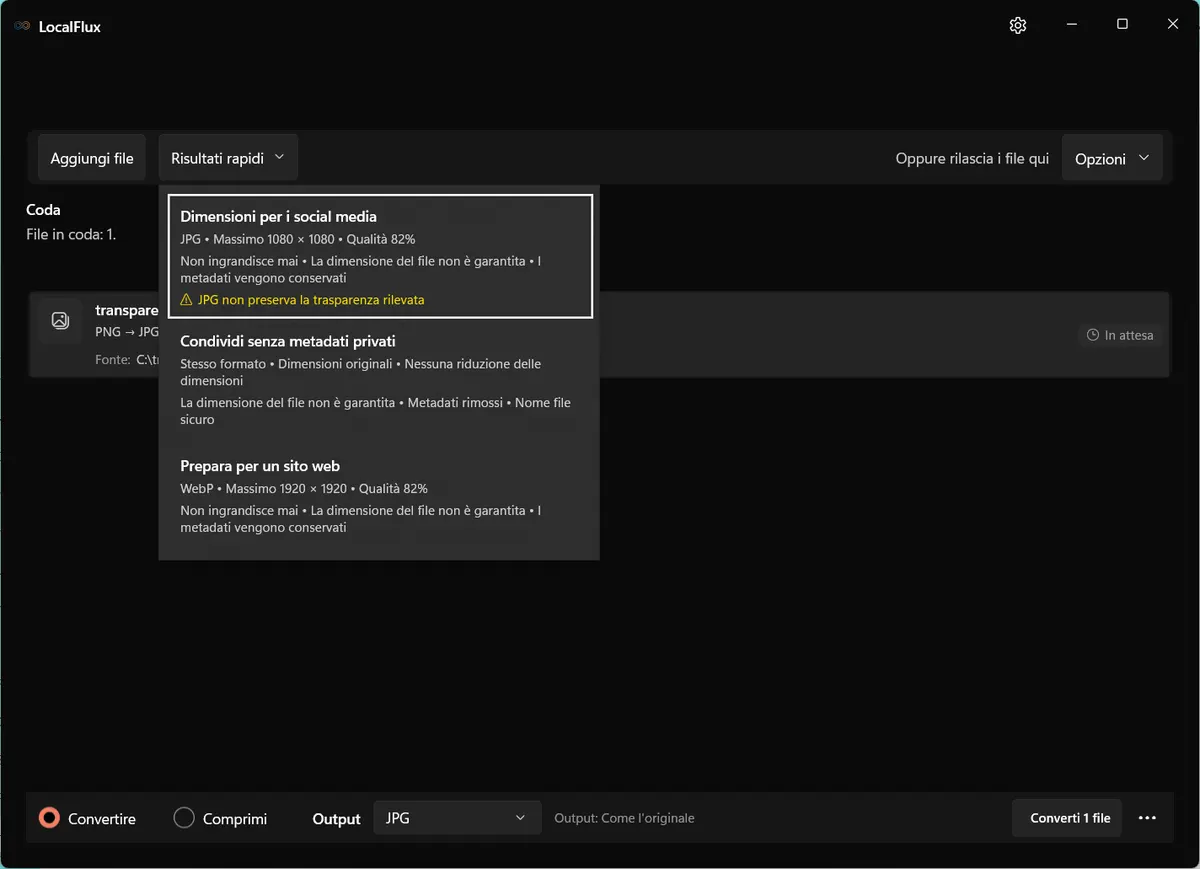
Task: Close the LocalFlux window
Action: coord(1173,25)
